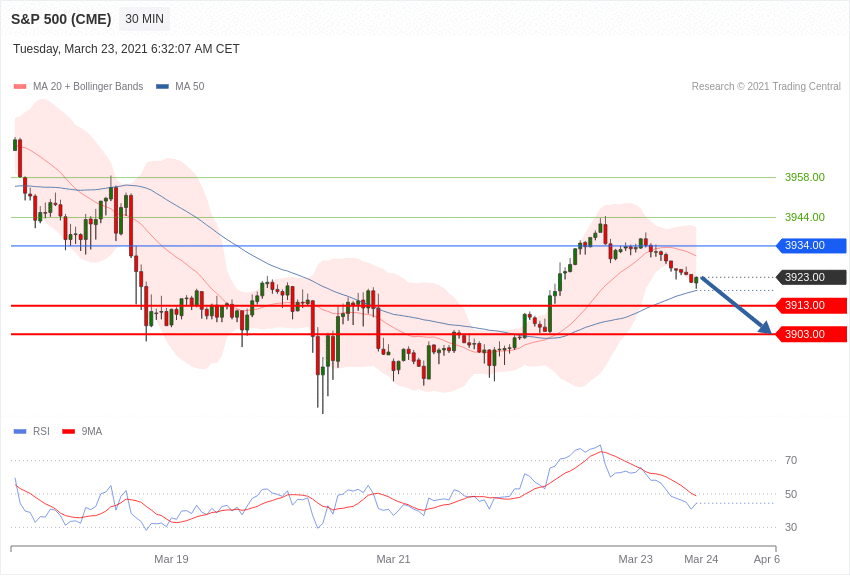
Task: Click the 9MA legend label
Action: click(92, 431)
